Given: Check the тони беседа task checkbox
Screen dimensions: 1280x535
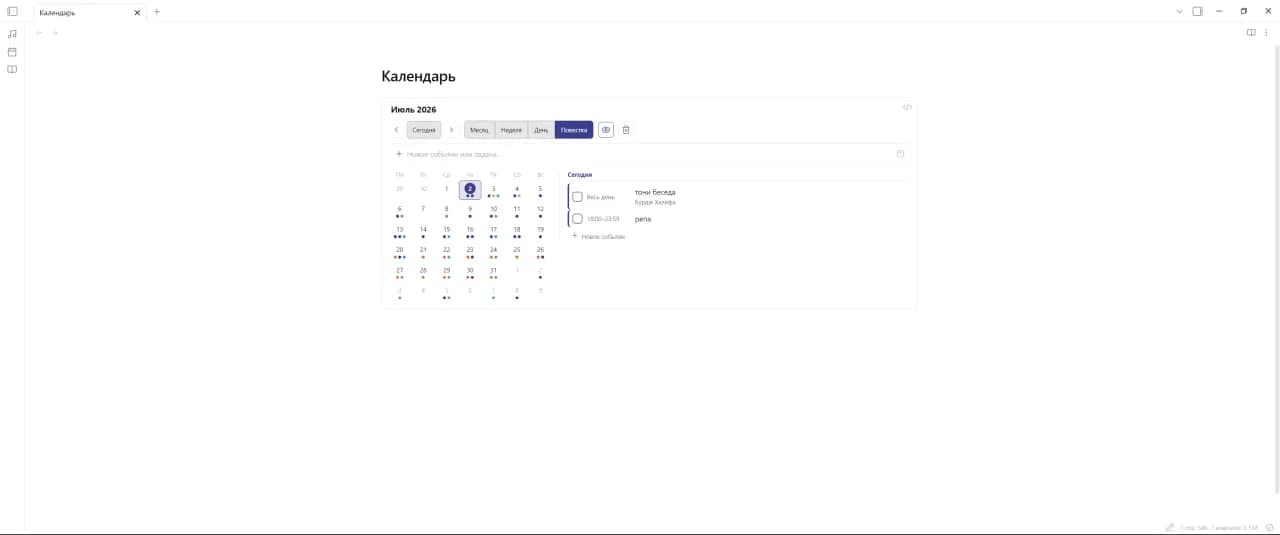Looking at the screenshot, I should pos(577,197).
